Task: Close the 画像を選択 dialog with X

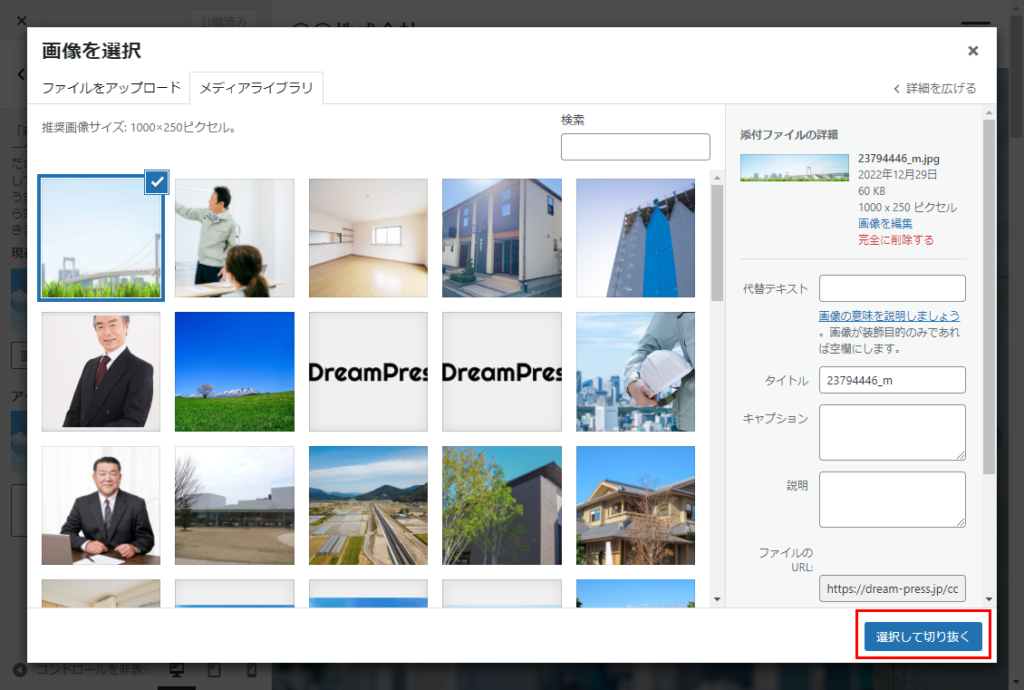Action: click(x=972, y=51)
